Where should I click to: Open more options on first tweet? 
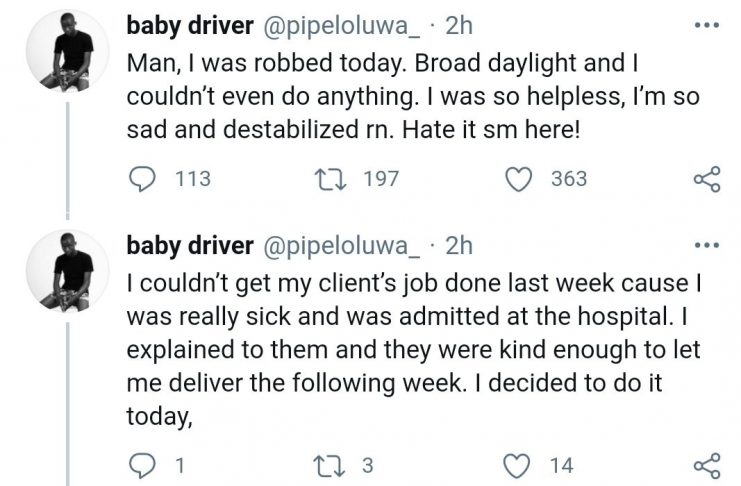click(706, 22)
